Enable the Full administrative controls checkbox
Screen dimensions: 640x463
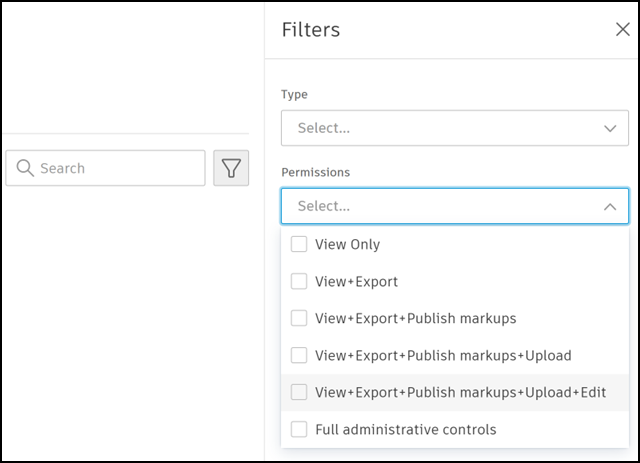[298, 429]
